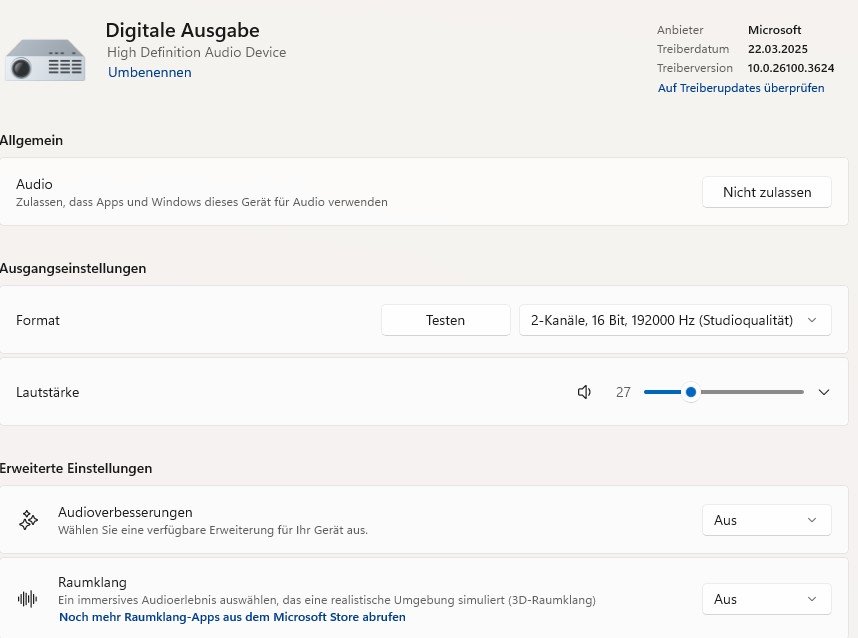858x638 pixels.
Task: Click Umbenennen to rename the device
Action: click(149, 72)
